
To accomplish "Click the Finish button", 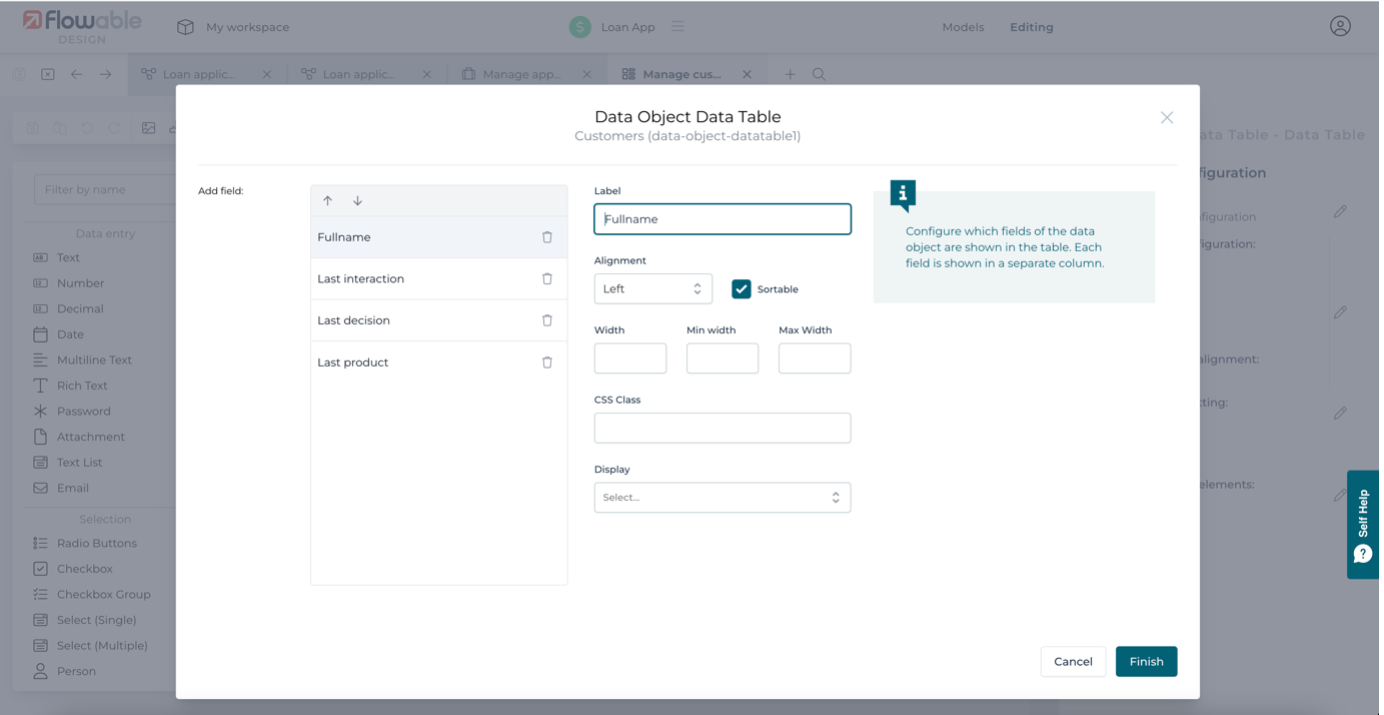I will click(x=1146, y=661).
